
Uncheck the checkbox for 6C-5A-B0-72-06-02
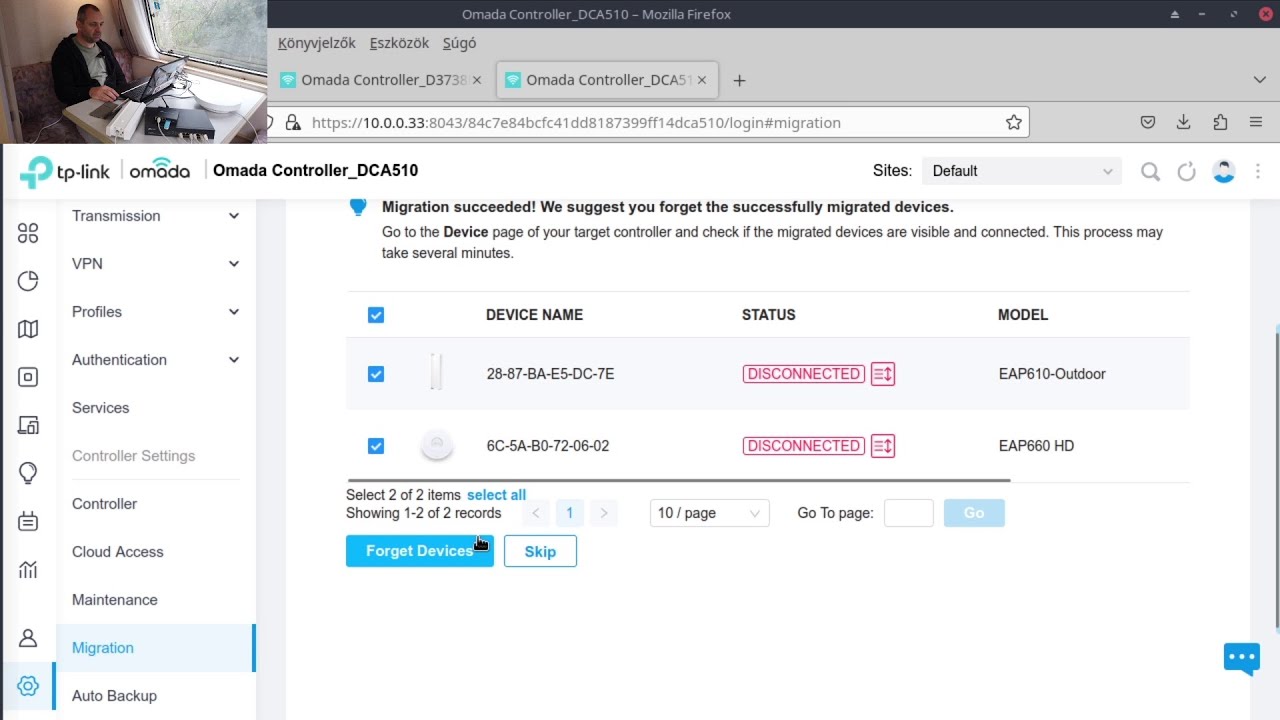[x=376, y=446]
